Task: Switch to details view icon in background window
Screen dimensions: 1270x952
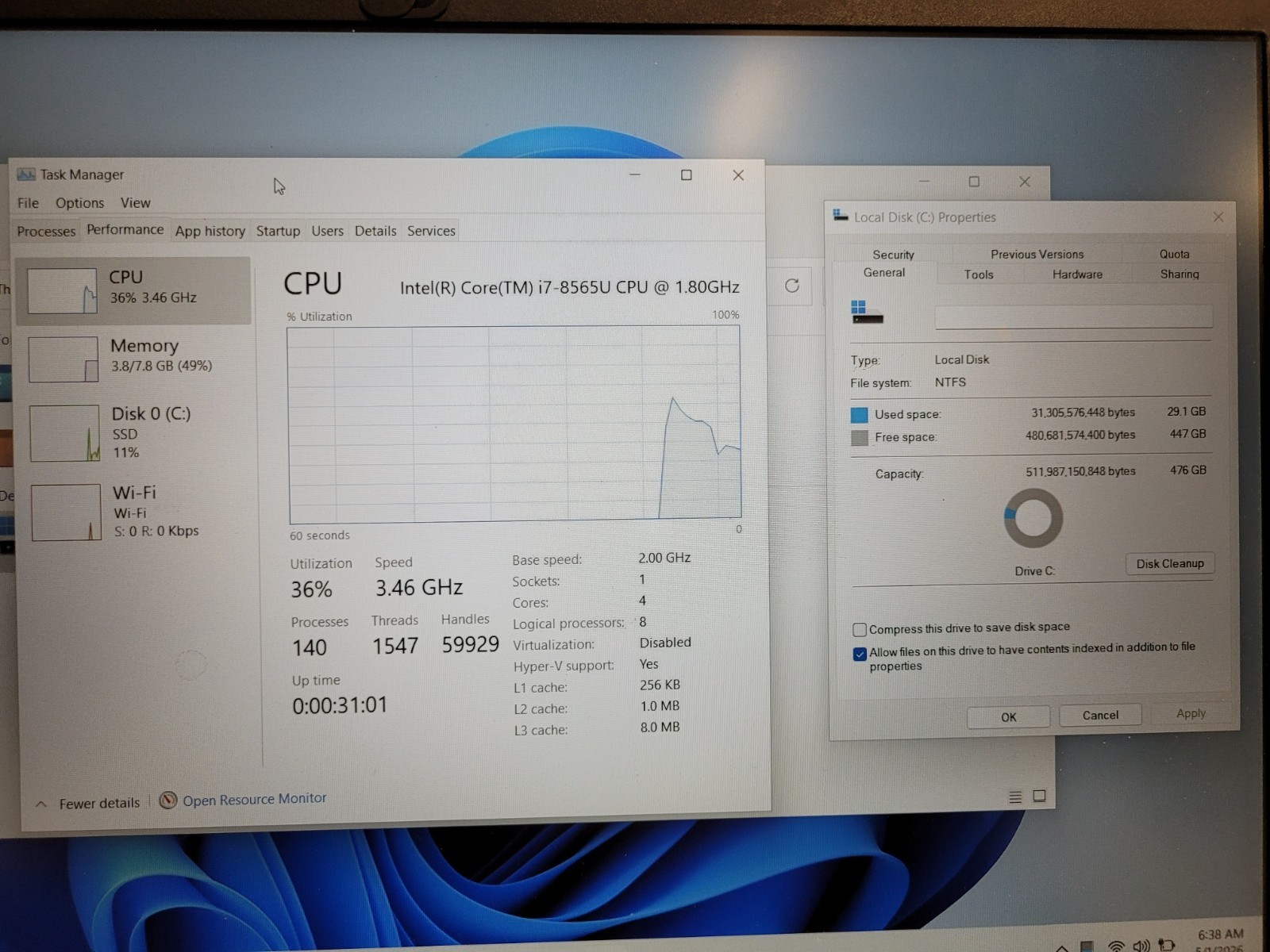Action: (1015, 797)
